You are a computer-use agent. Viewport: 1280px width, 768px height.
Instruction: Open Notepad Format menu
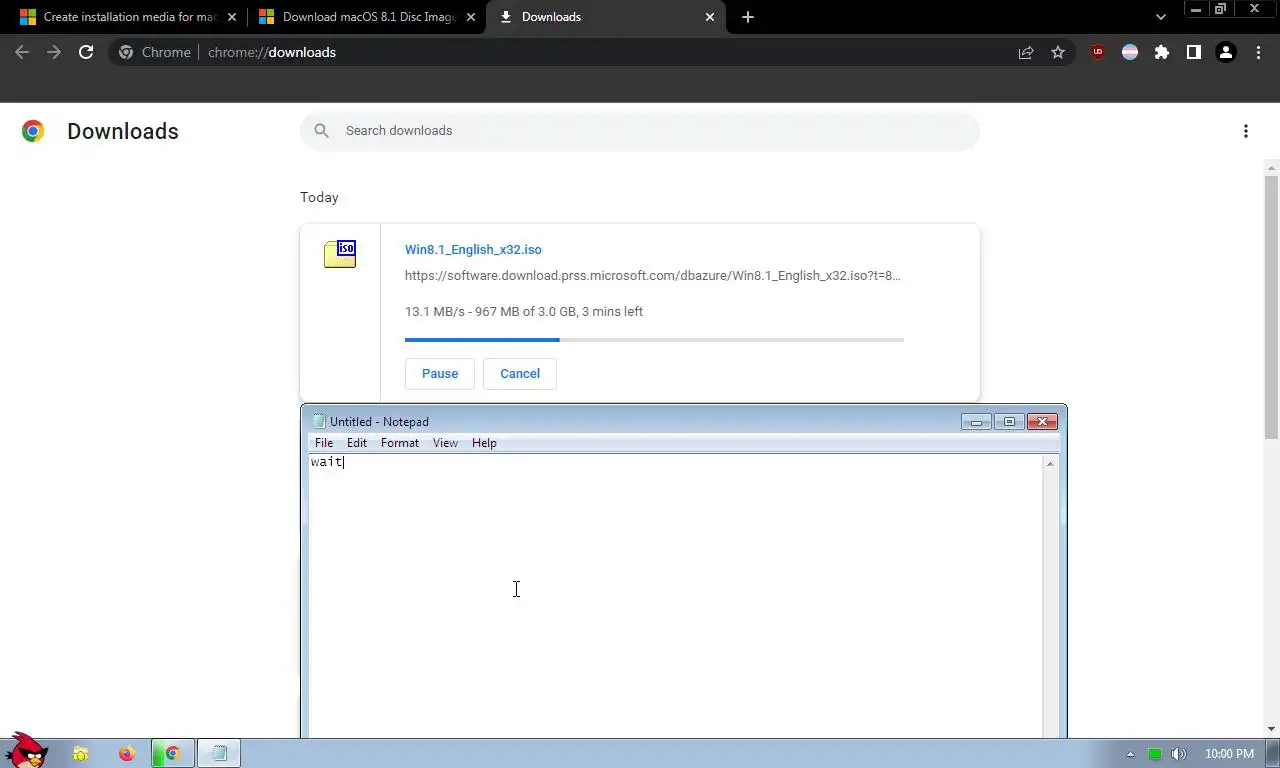(400, 443)
